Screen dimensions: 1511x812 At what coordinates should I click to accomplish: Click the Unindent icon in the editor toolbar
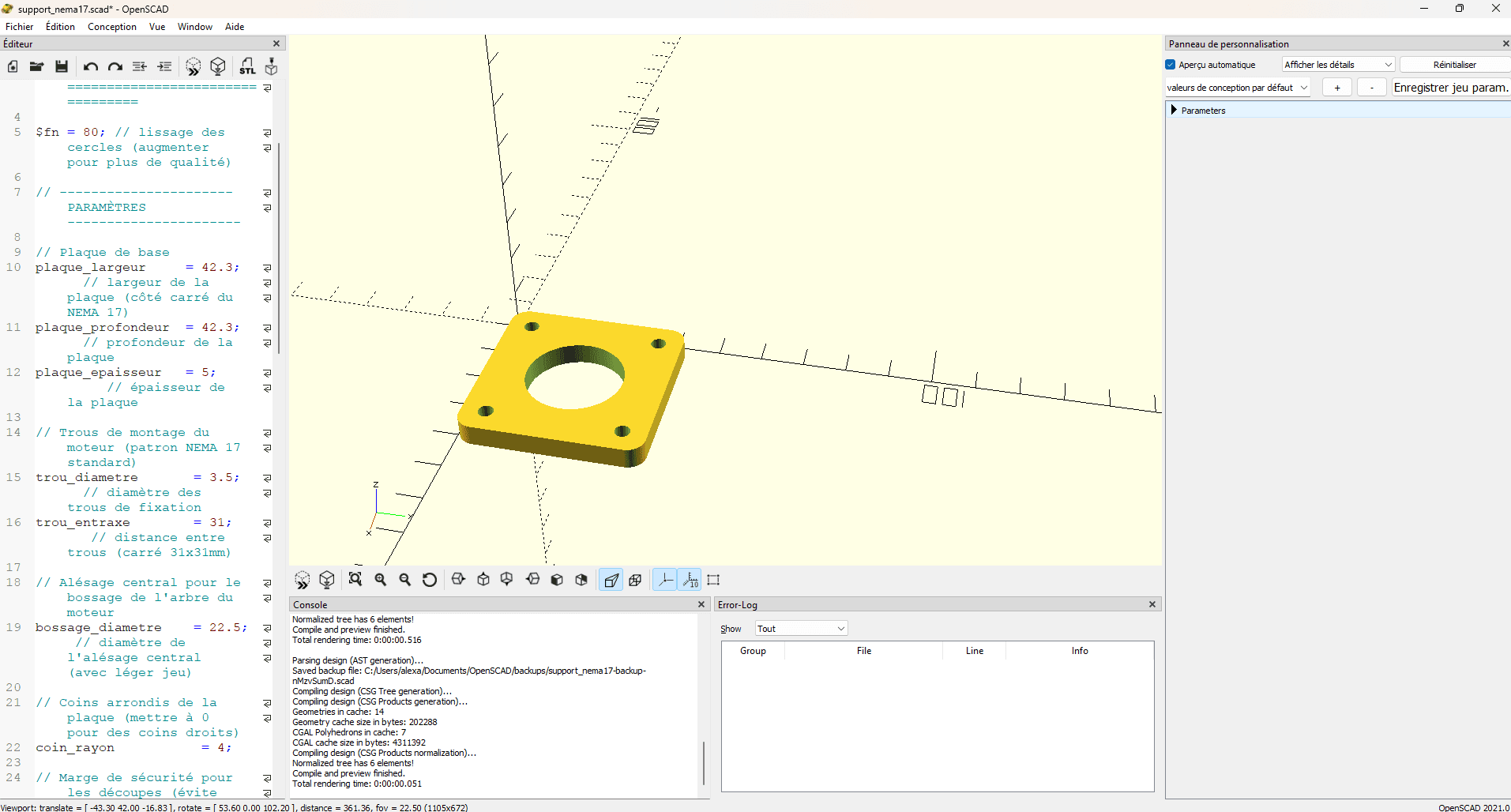tap(140, 67)
